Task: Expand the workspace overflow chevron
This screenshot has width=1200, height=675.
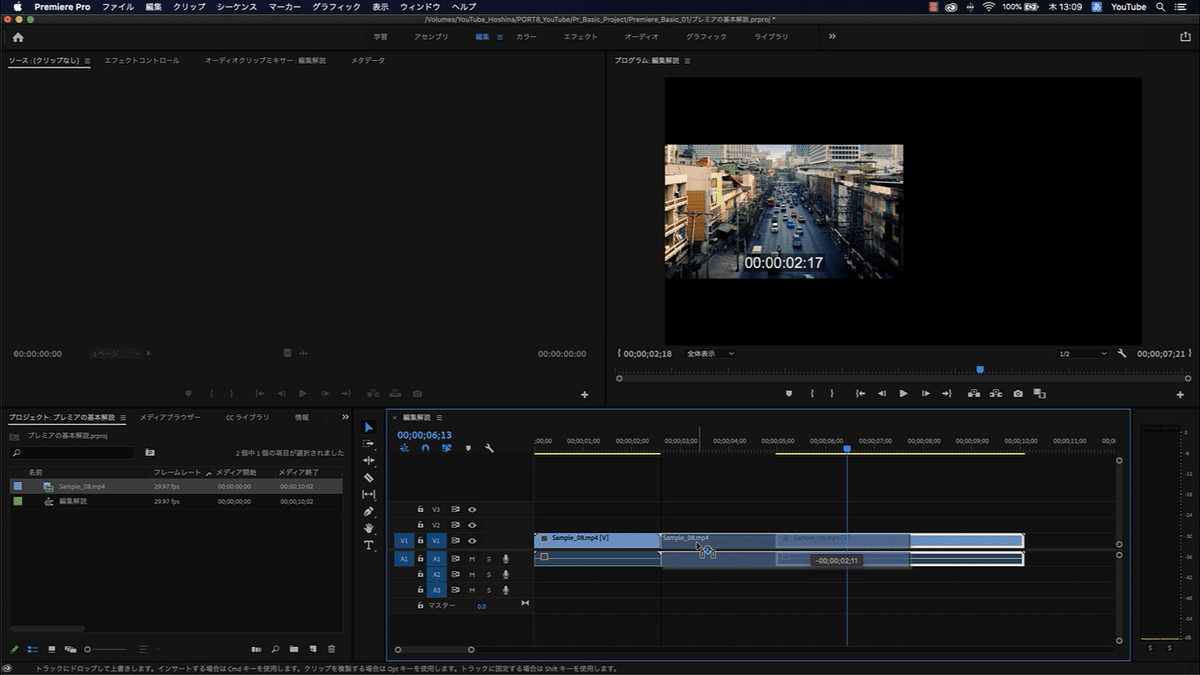Action: click(832, 37)
